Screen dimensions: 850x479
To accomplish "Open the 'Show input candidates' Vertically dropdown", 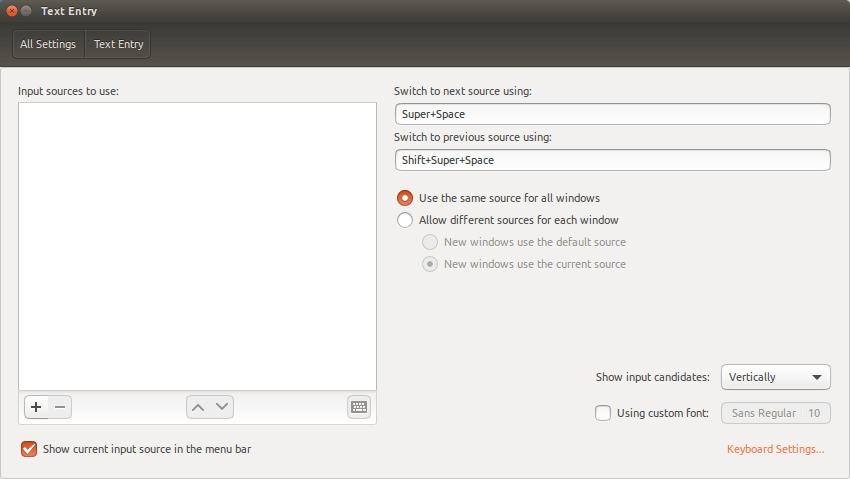I will click(775, 377).
